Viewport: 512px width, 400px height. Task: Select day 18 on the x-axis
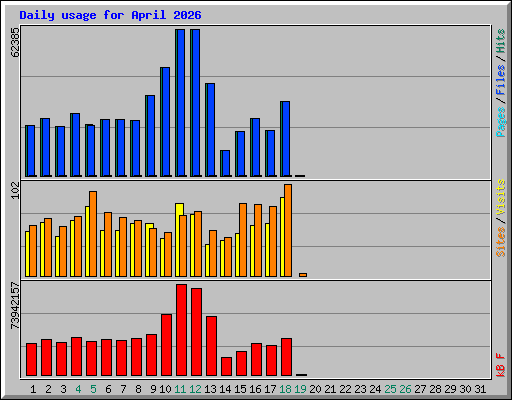(x=285, y=389)
